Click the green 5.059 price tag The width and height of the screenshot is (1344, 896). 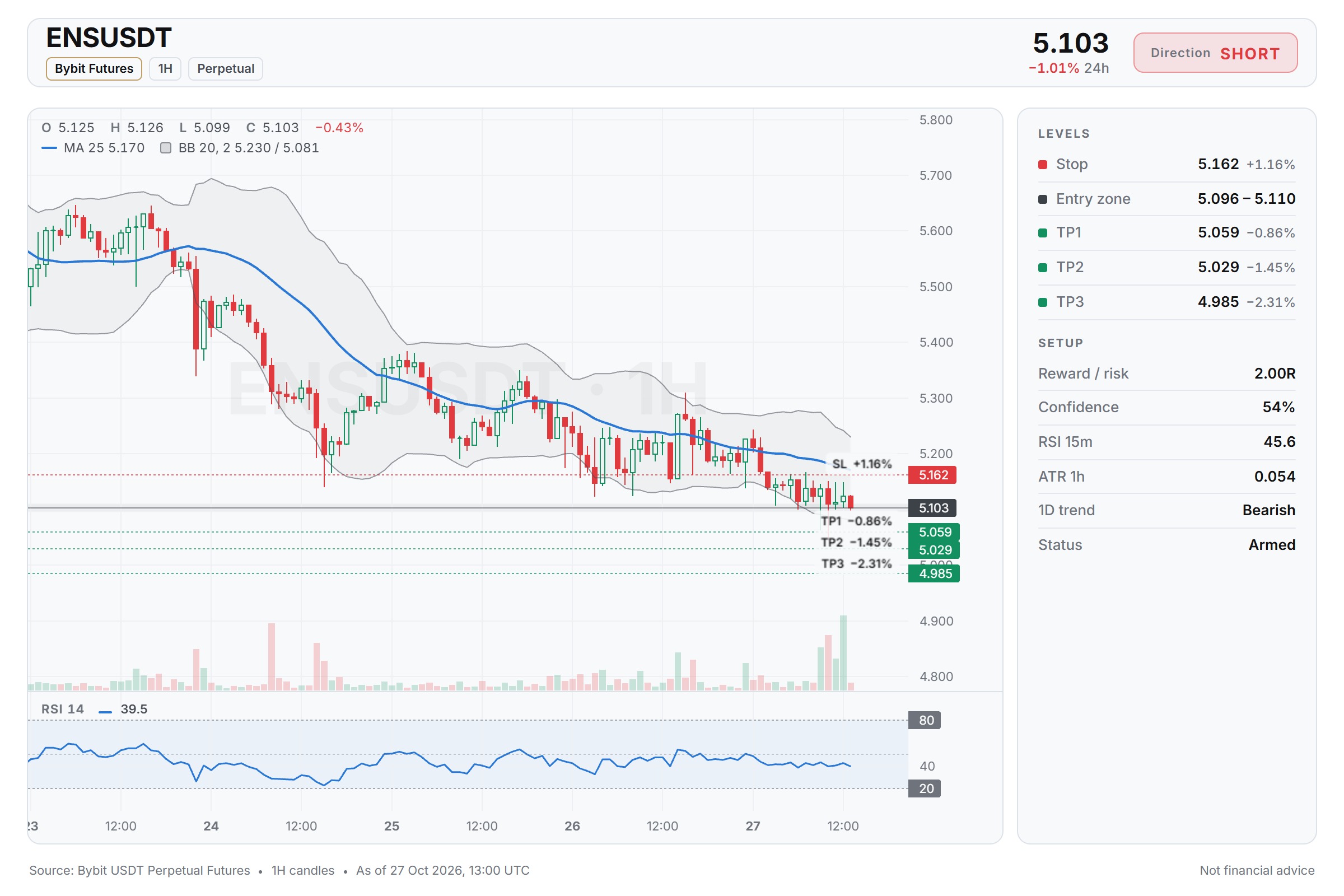(934, 532)
